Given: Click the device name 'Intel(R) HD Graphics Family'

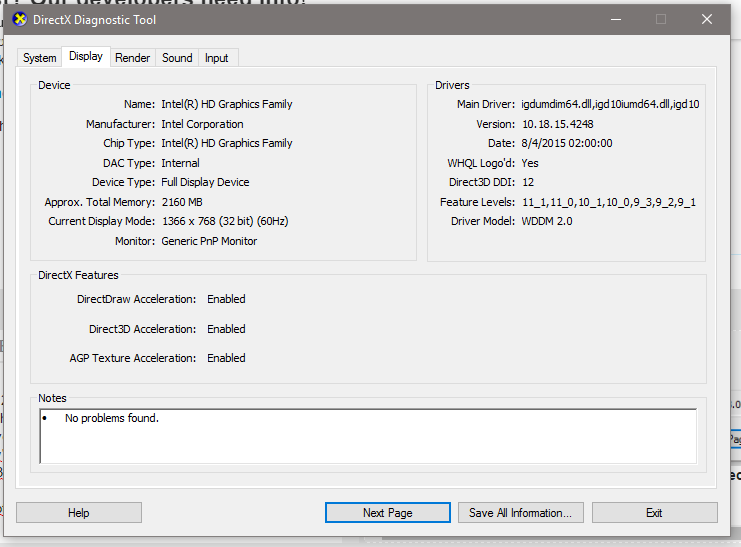Looking at the screenshot, I should coord(227,104).
